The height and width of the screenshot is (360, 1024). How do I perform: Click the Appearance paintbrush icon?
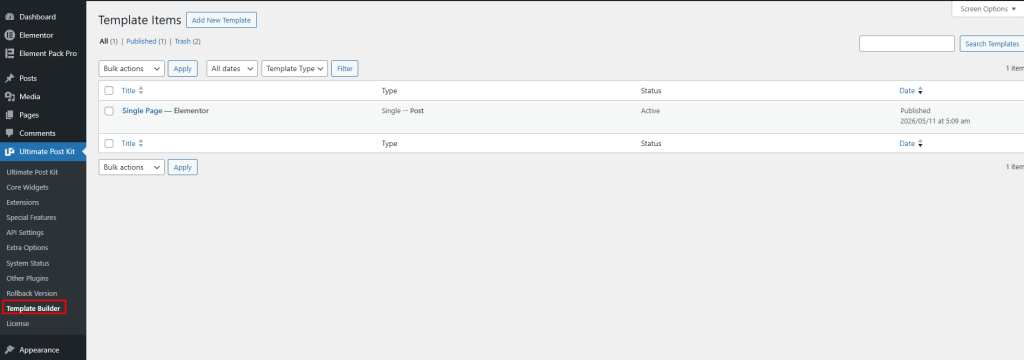click(9, 350)
